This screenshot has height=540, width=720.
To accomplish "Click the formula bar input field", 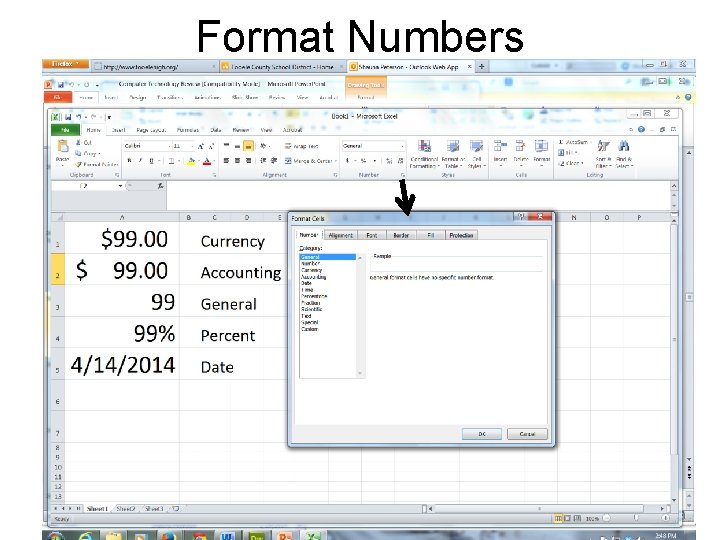I will (x=418, y=195).
